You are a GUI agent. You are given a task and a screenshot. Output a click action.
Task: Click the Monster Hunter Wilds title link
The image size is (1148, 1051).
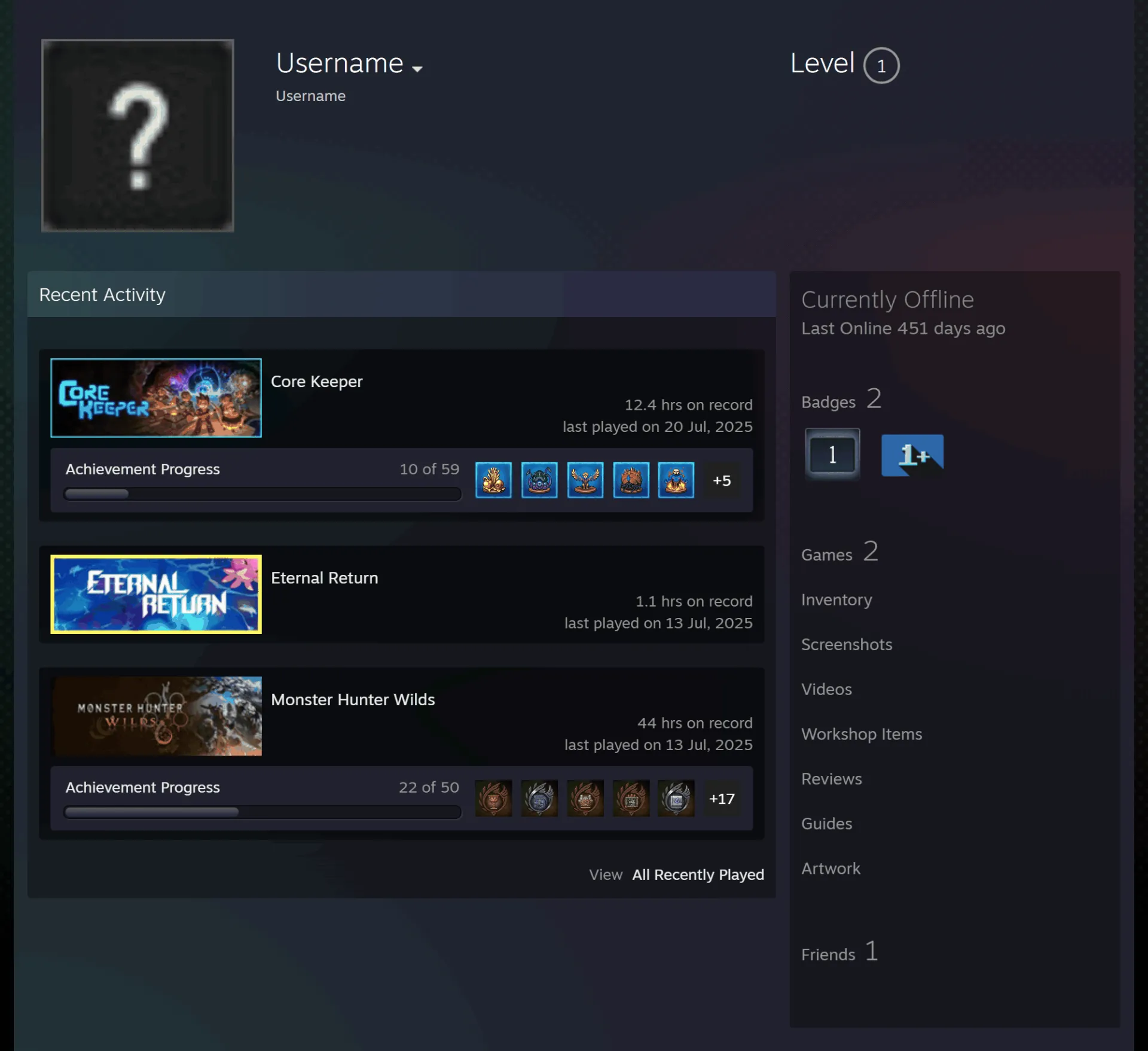(353, 699)
